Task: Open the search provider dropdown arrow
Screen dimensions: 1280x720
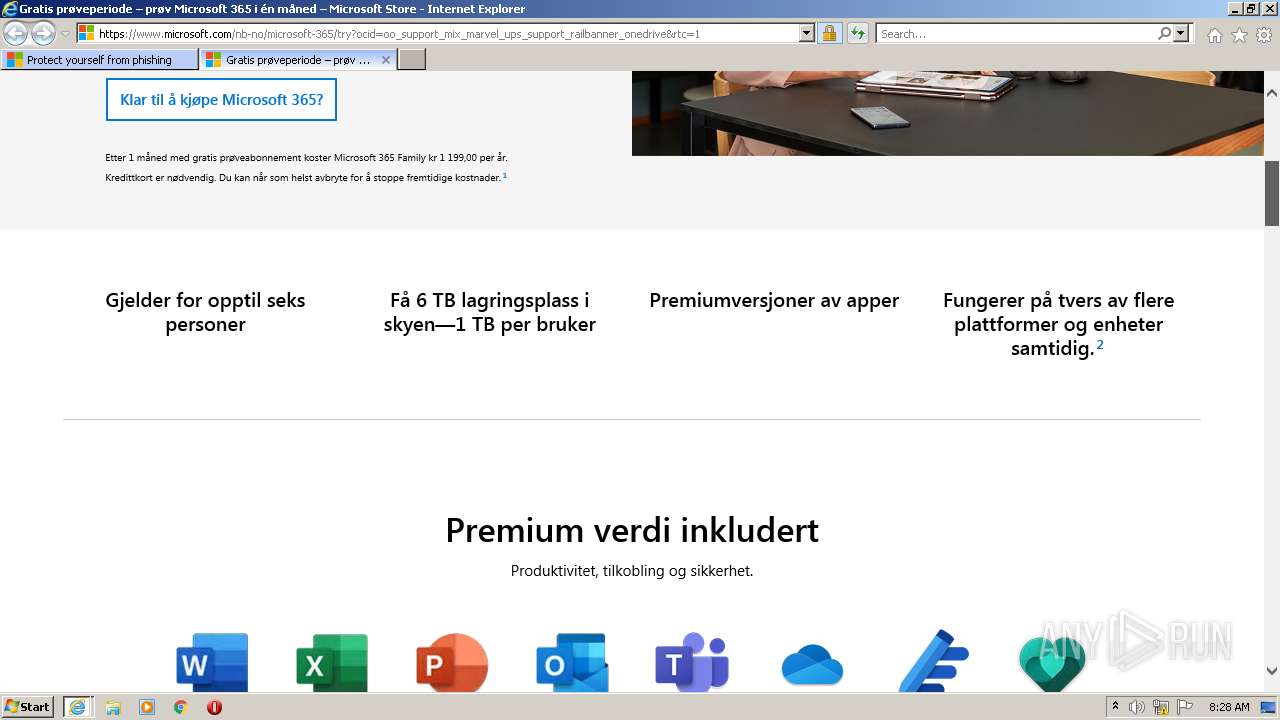Action: [x=1182, y=34]
